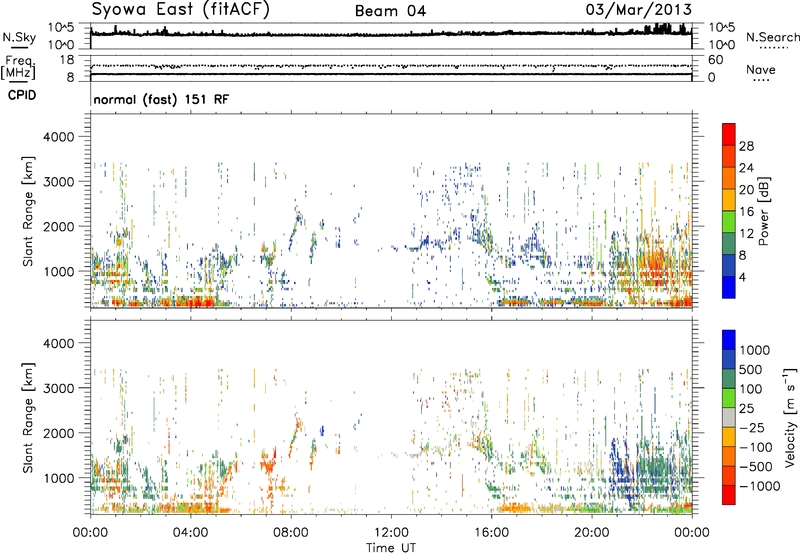Click the "Nave" legend label
The image size is (800, 554).
[761, 70]
